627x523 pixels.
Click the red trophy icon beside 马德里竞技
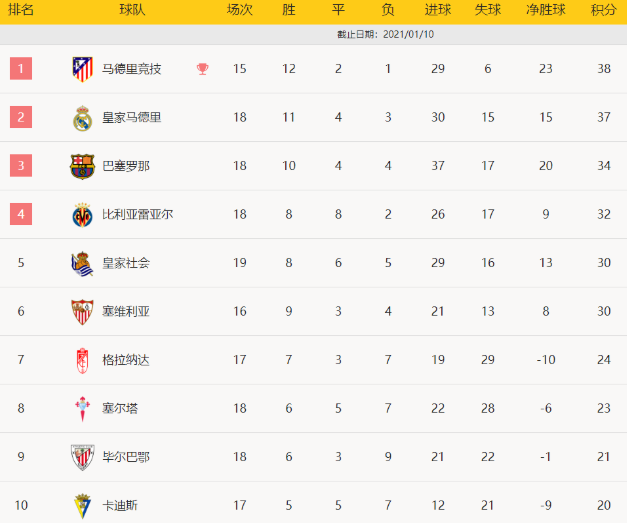pyautogui.click(x=203, y=69)
